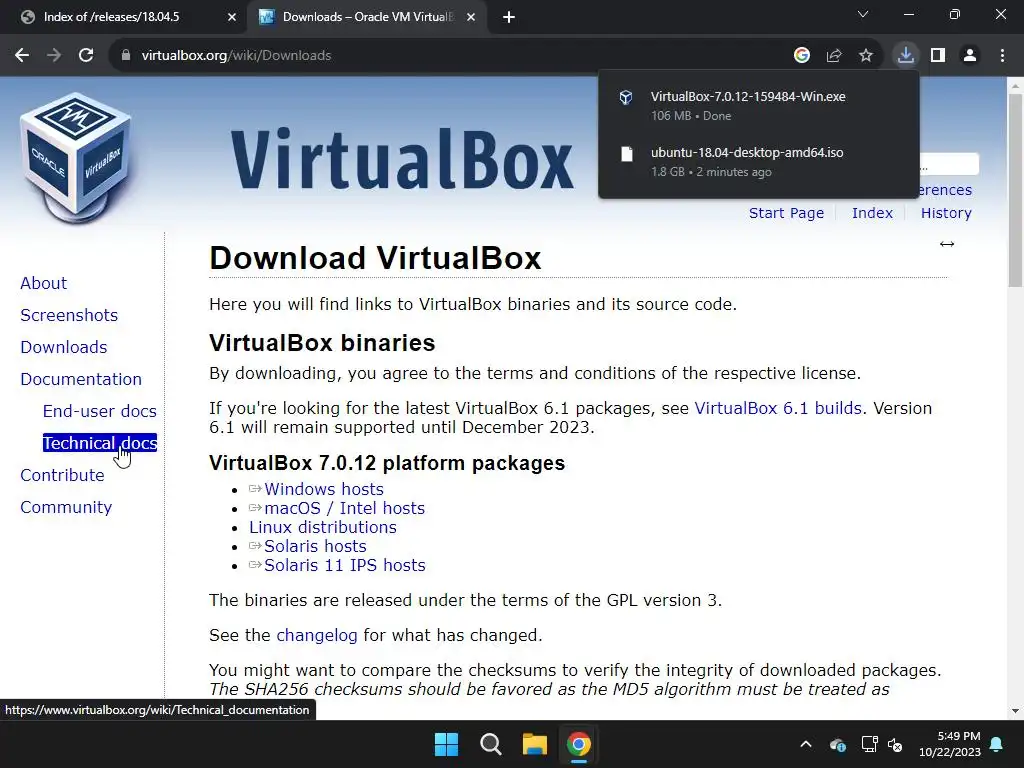Open the Chrome three-dot menu
Image resolution: width=1024 pixels, height=768 pixels.
(1002, 56)
